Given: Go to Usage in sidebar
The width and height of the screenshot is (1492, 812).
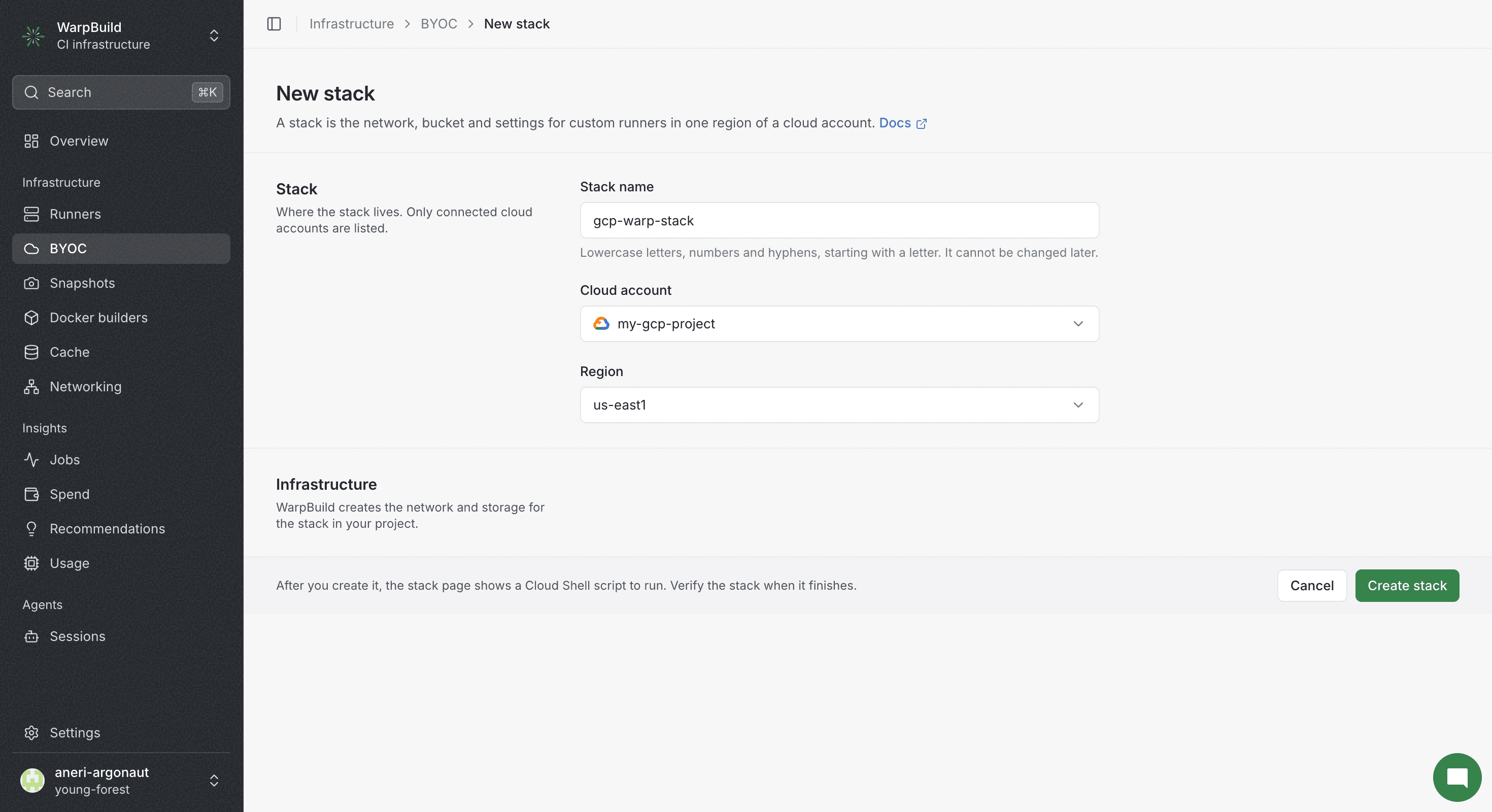Looking at the screenshot, I should 121,563.
